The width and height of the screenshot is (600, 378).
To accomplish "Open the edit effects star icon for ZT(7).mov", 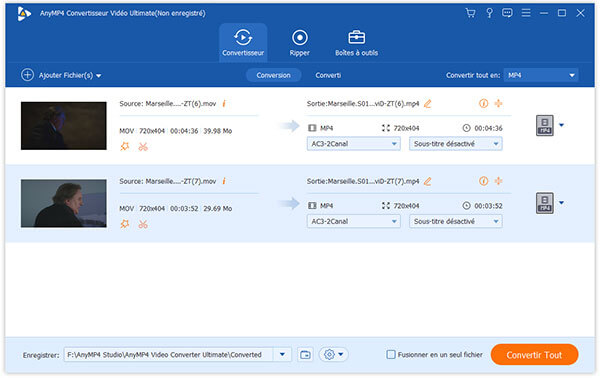I will click(x=125, y=224).
